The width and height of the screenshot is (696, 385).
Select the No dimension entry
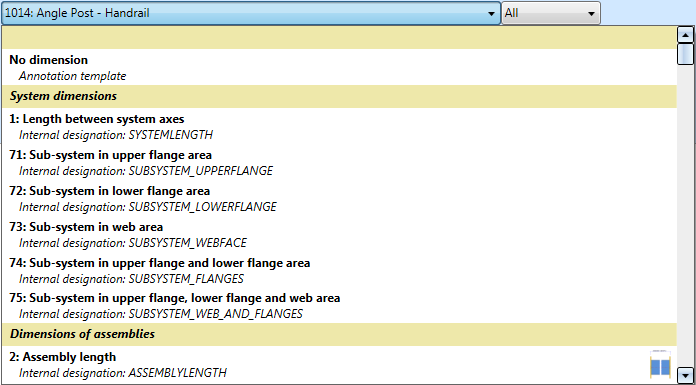pos(339,67)
